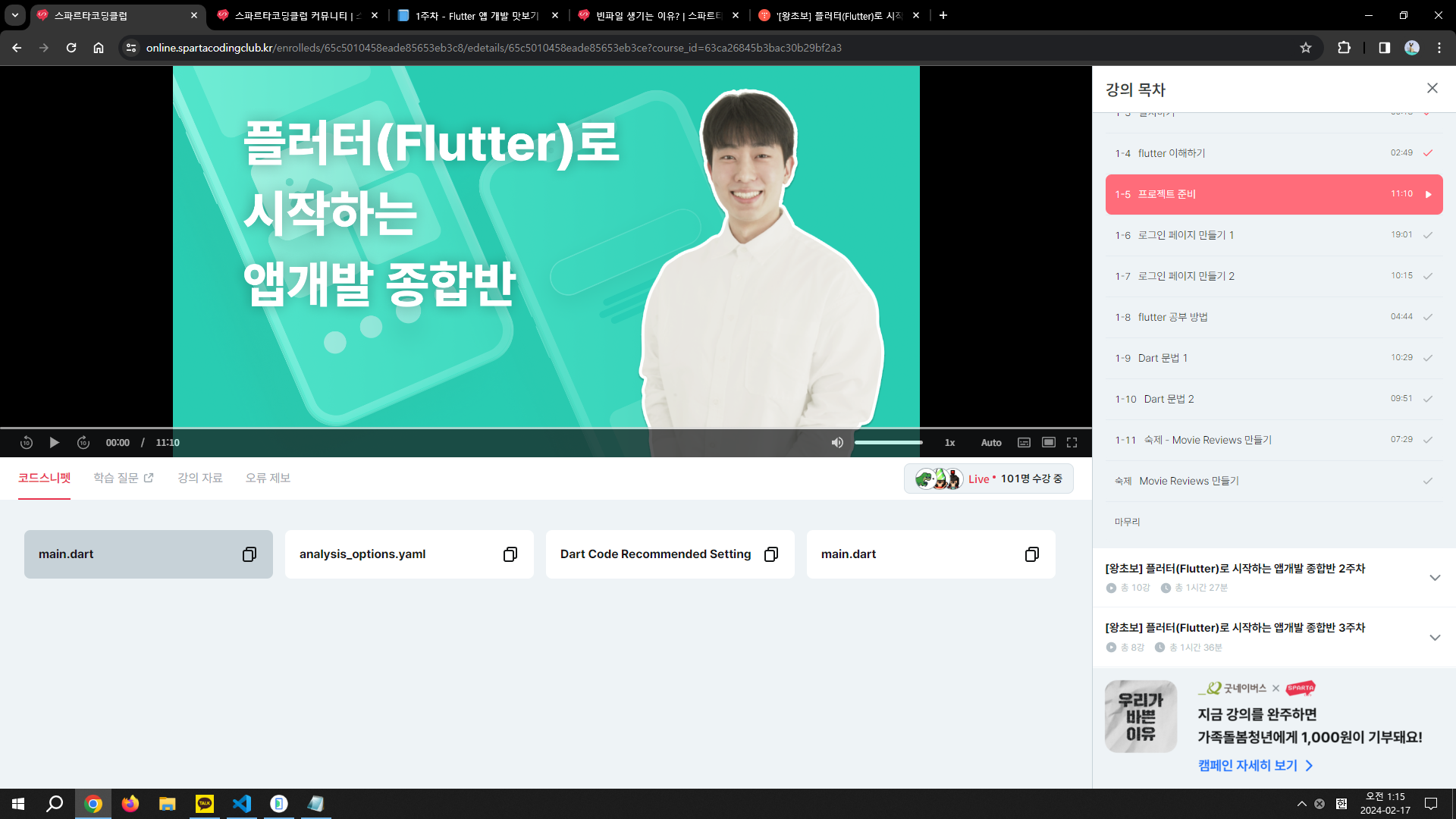
Task: Open Chrome profile avatar
Action: pyautogui.click(x=1412, y=48)
